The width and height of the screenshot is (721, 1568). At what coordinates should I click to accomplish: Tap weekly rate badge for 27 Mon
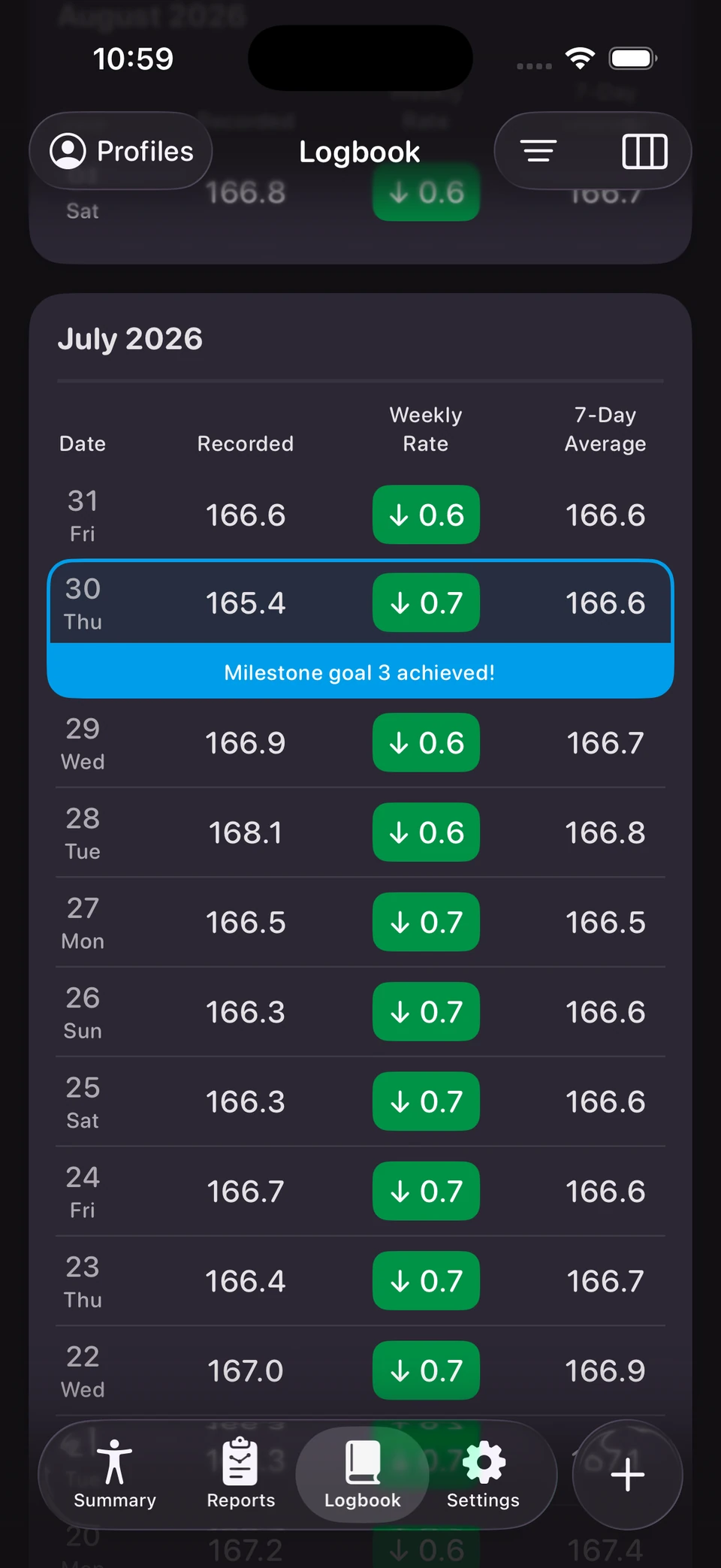click(426, 922)
